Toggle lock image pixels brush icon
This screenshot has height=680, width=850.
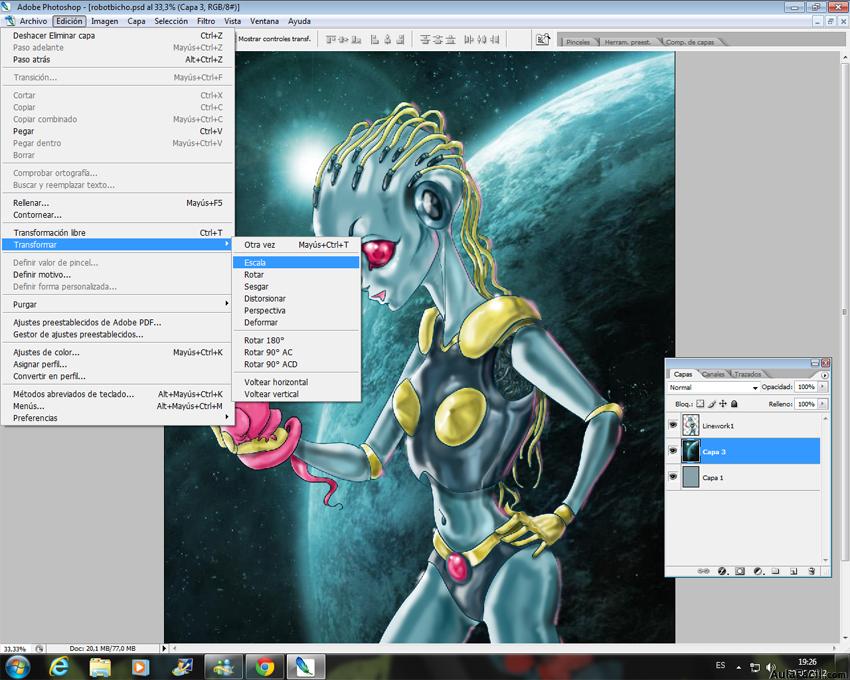[x=711, y=404]
